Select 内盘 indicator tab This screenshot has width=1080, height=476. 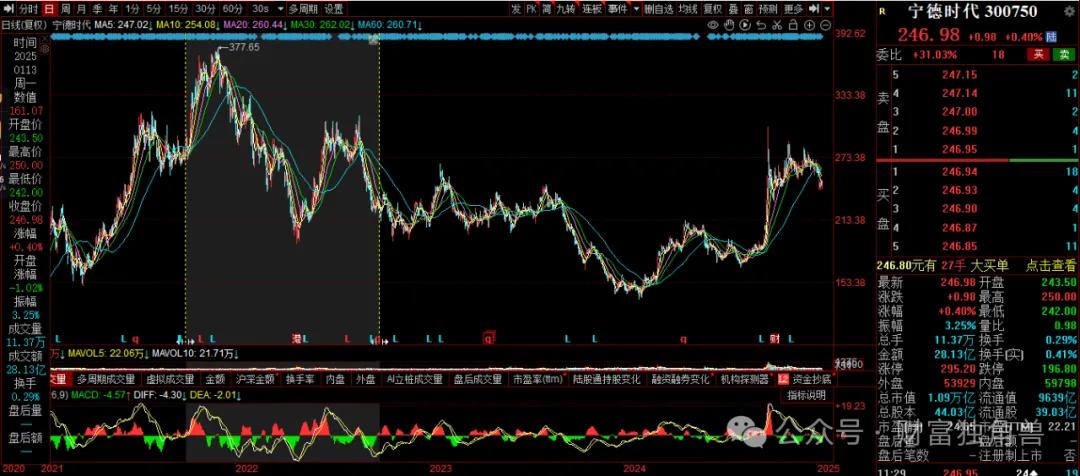pyautogui.click(x=335, y=380)
